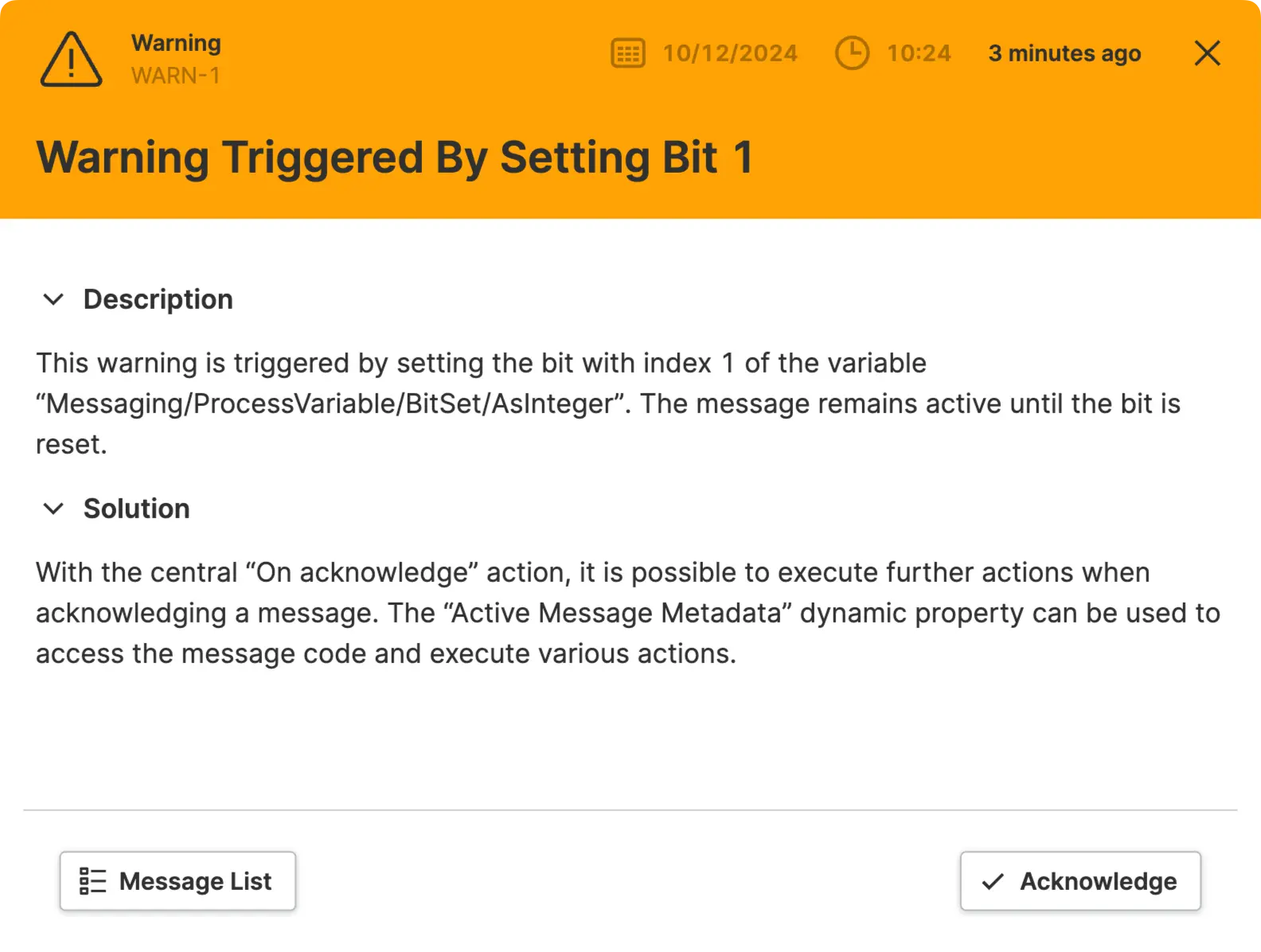Click the "3 minutes ago" label

click(1064, 53)
